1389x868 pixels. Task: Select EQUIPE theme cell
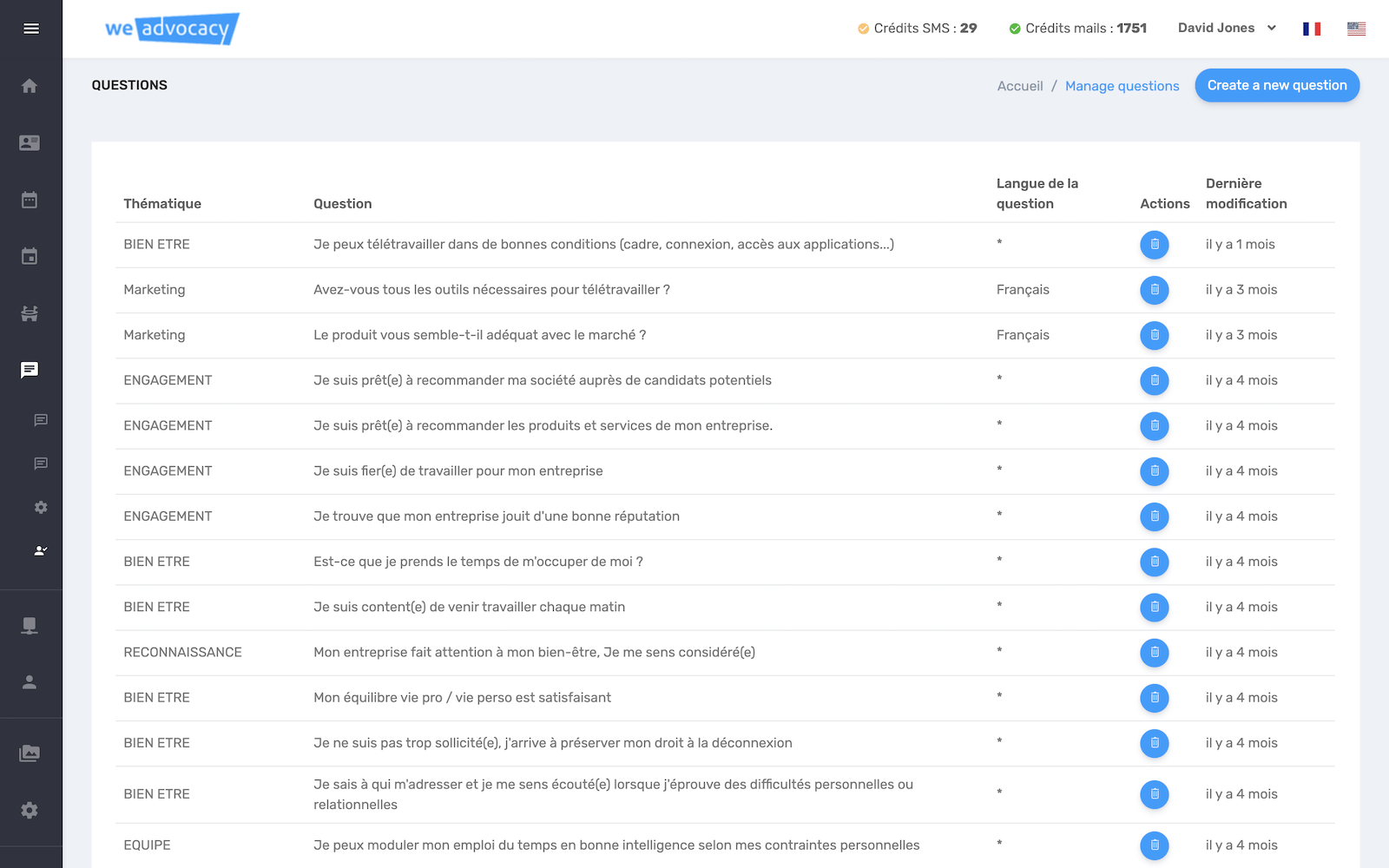[x=147, y=845]
